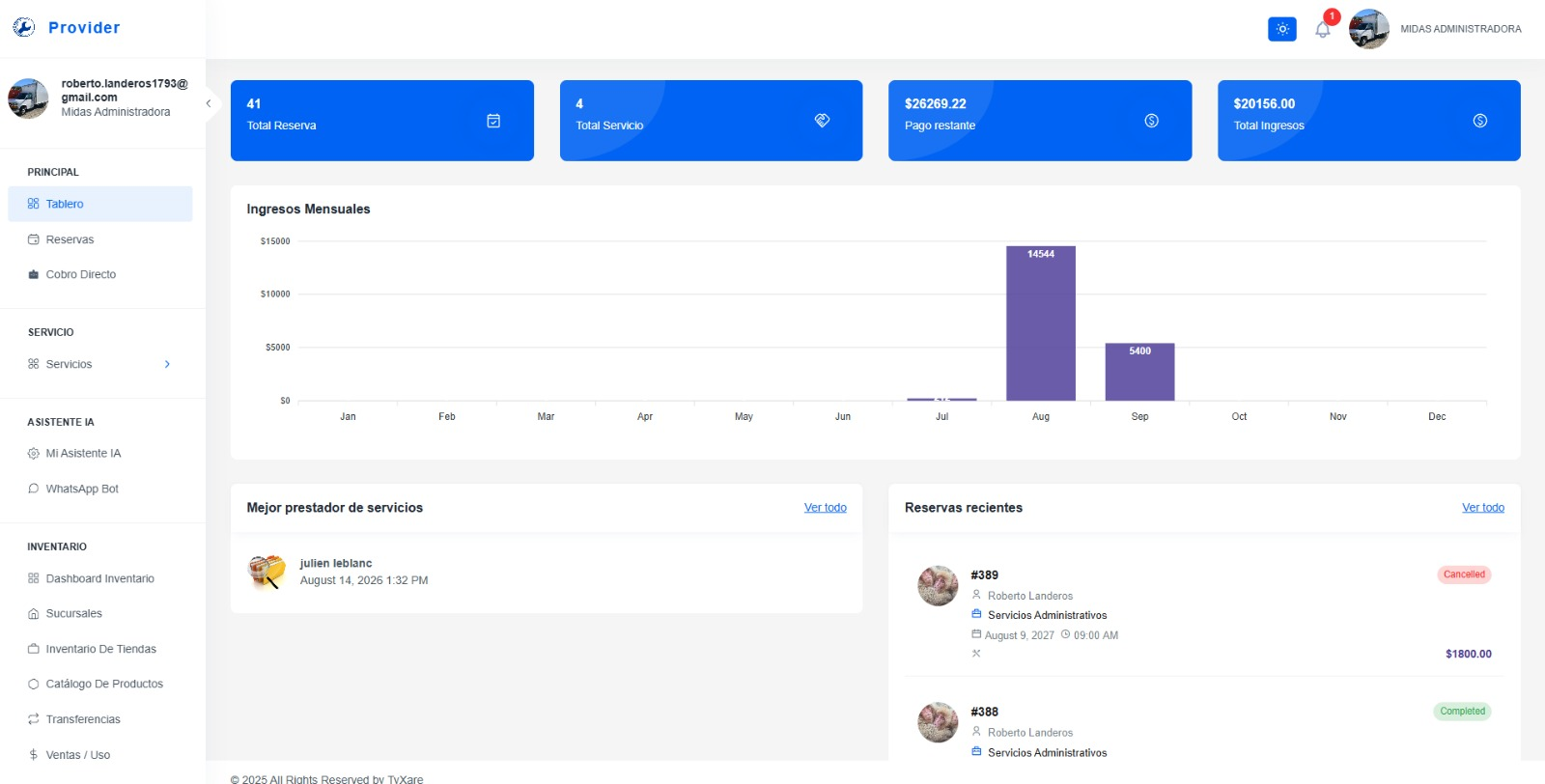Image resolution: width=1545 pixels, height=784 pixels.
Task: Click the Mi Asistente IA gear icon
Action: point(34,453)
